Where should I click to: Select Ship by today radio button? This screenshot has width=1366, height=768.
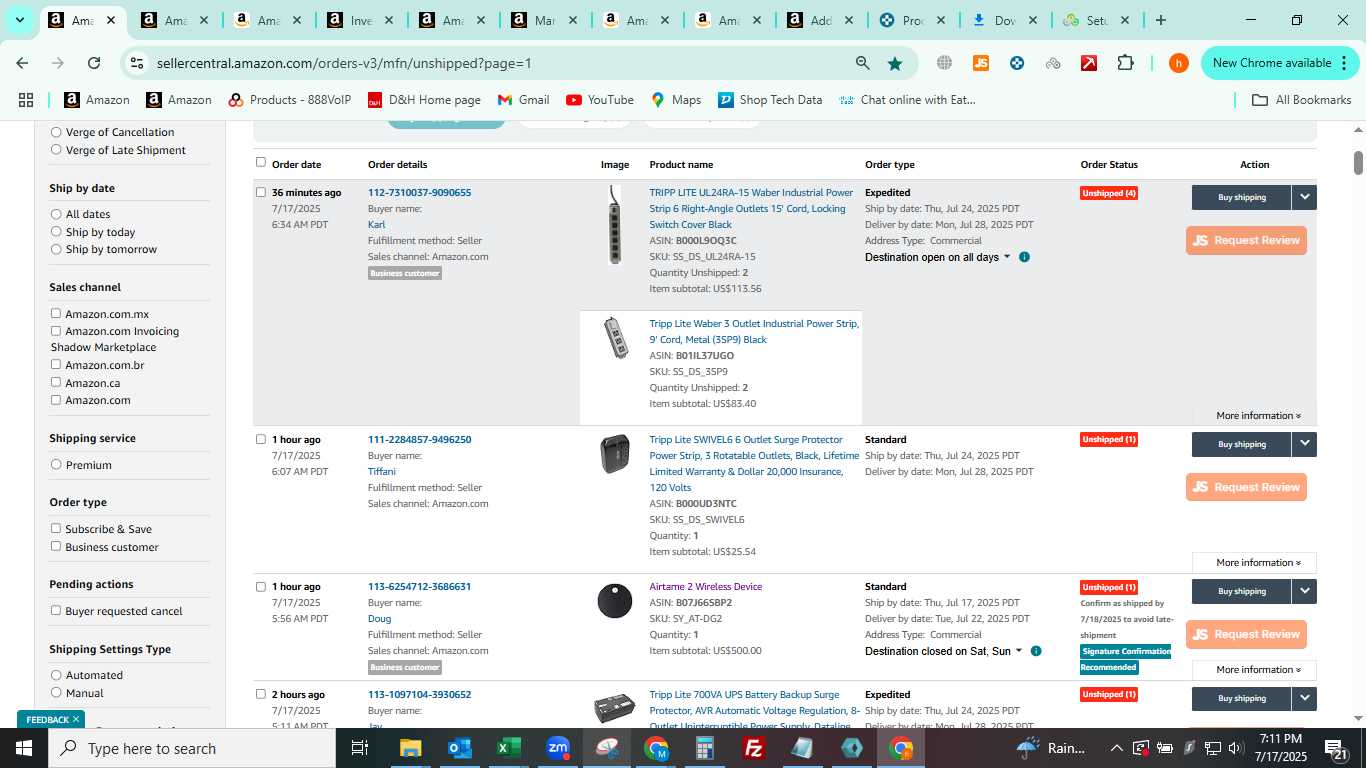56,232
